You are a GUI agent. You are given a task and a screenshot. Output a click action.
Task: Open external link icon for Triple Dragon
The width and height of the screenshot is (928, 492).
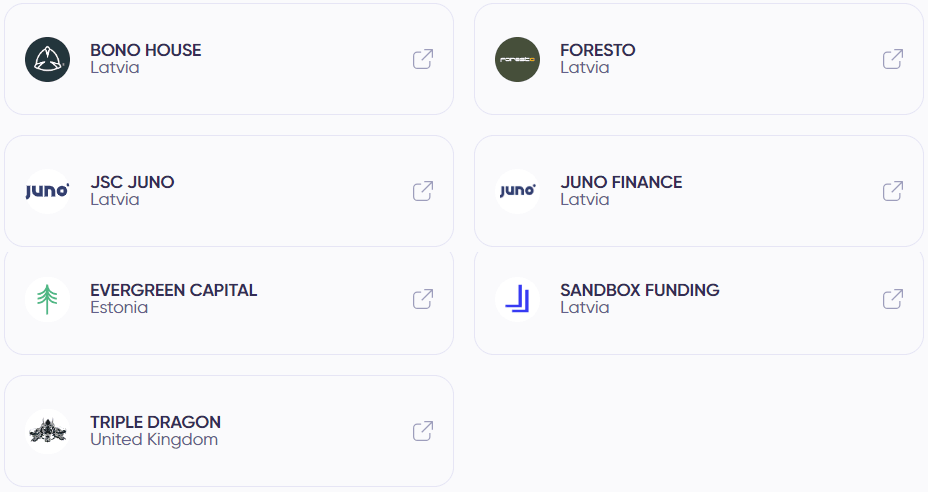(x=423, y=431)
